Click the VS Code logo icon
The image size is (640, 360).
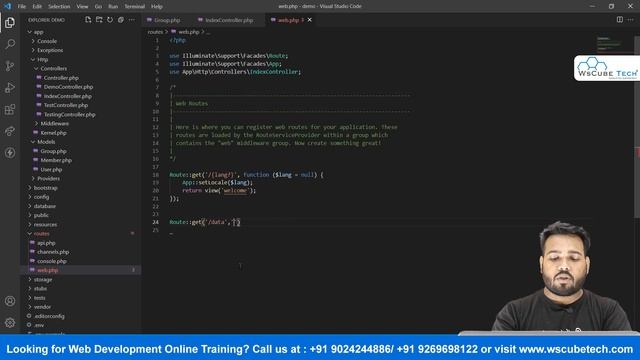7,6
